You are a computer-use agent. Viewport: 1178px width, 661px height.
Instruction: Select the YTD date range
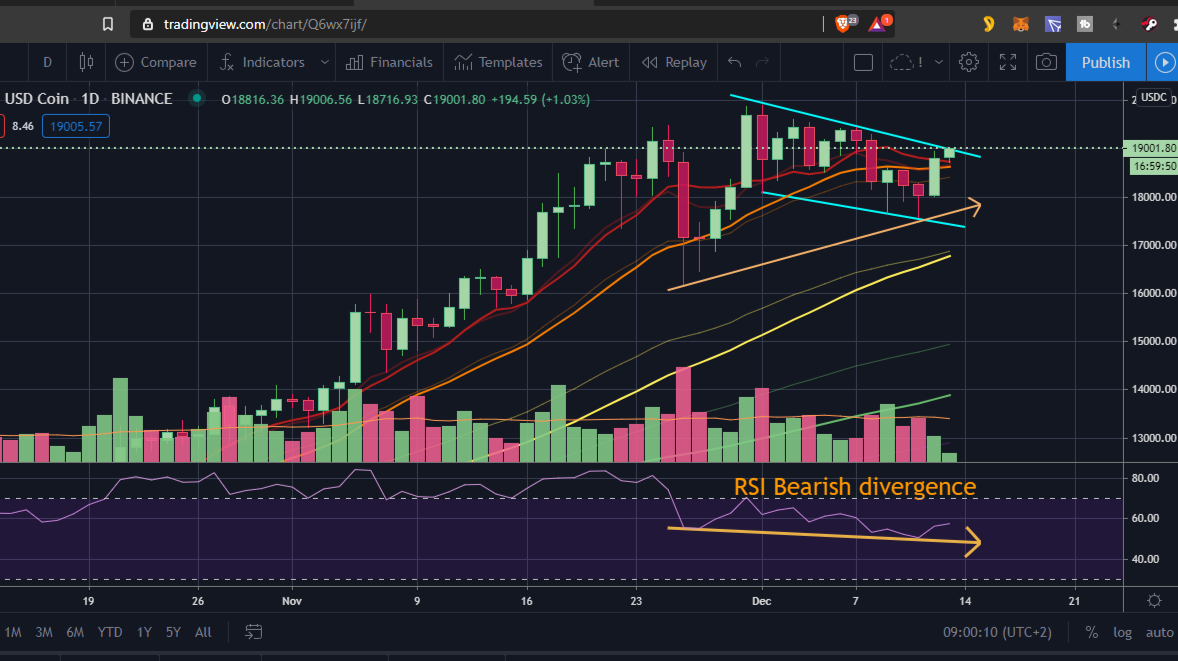(110, 632)
